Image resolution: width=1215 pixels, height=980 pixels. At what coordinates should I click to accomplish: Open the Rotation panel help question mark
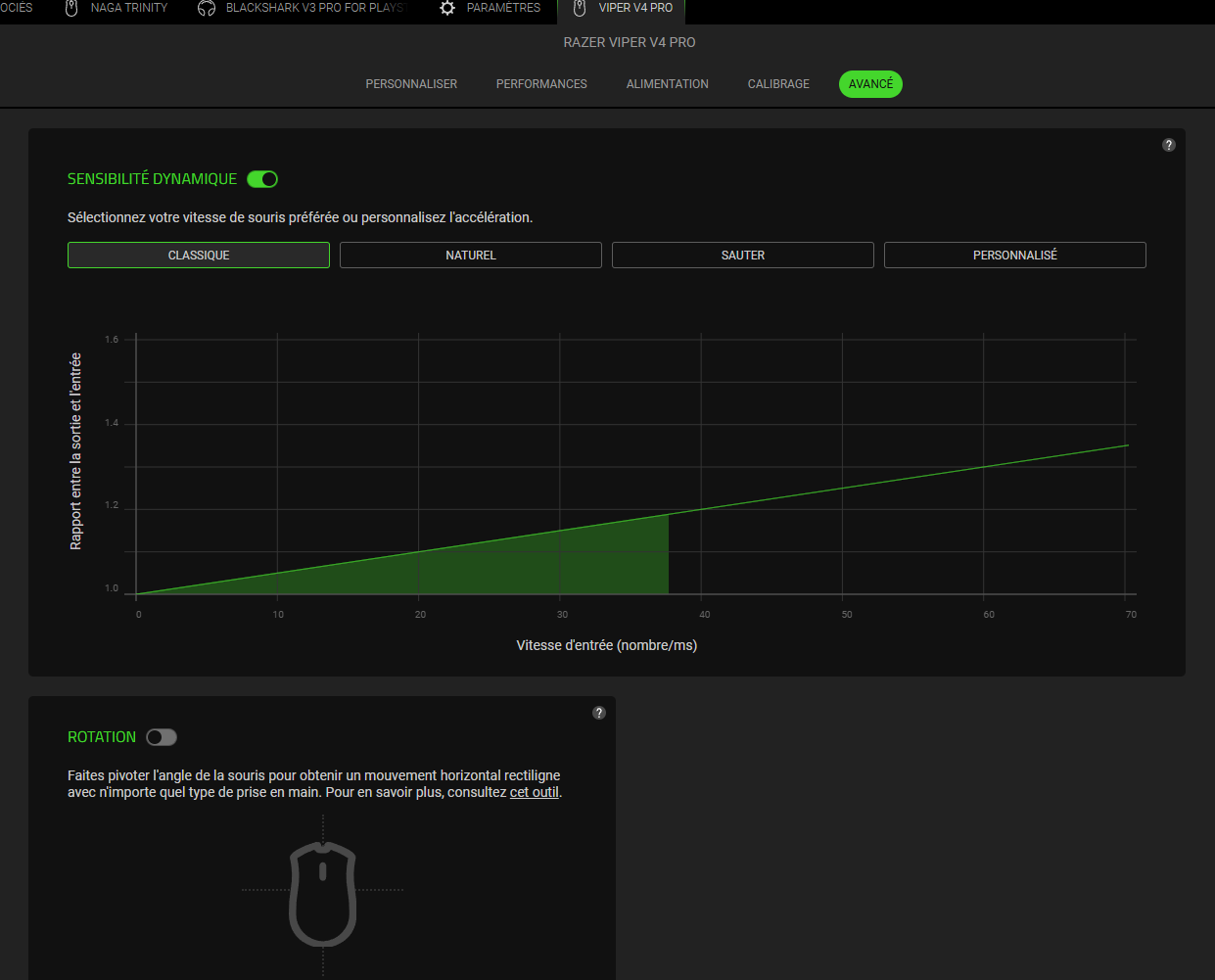pos(599,713)
